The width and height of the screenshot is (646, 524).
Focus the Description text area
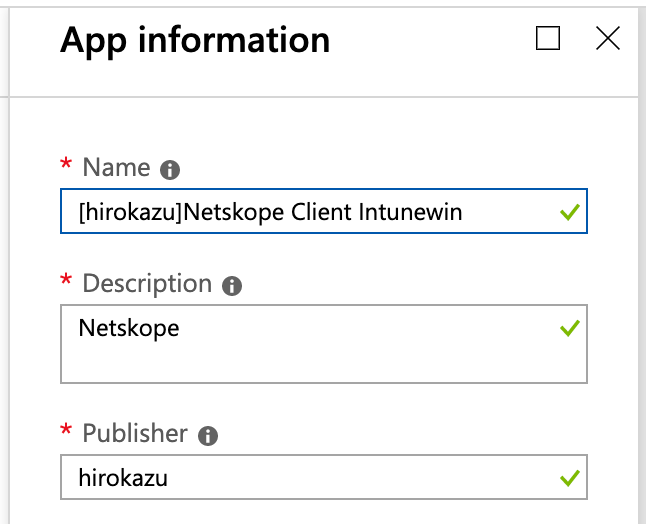point(324,344)
